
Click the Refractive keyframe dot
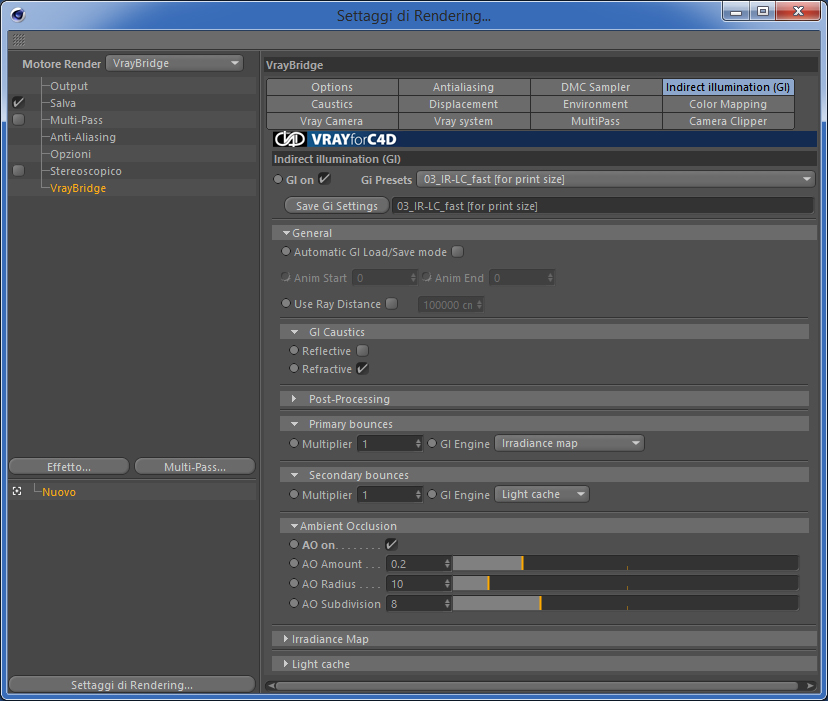pos(294,368)
